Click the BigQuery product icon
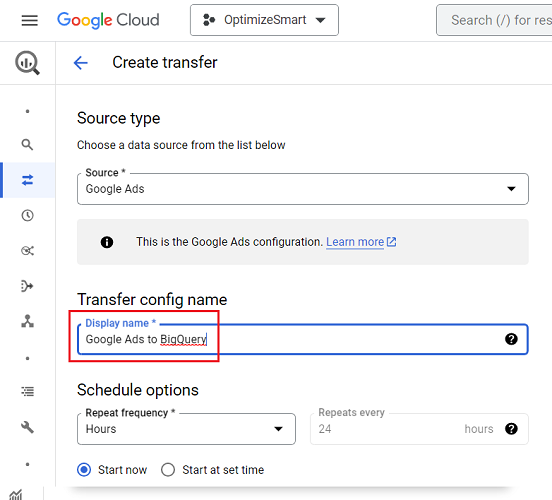 (27, 63)
